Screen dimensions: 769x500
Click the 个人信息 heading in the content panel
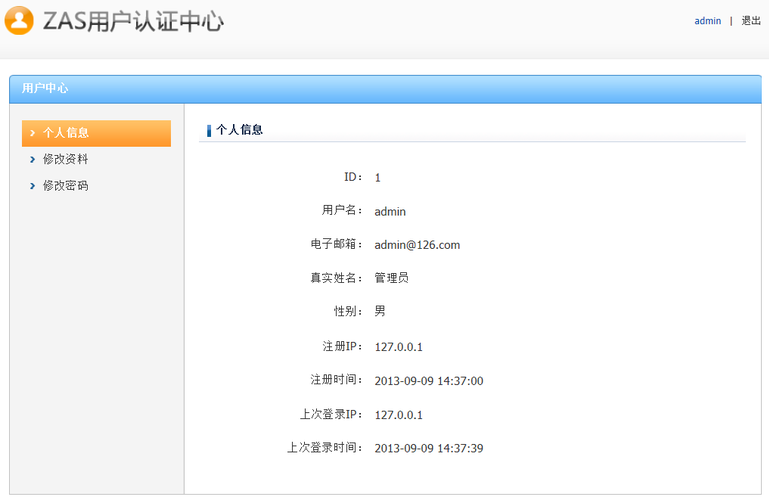[x=240, y=130]
